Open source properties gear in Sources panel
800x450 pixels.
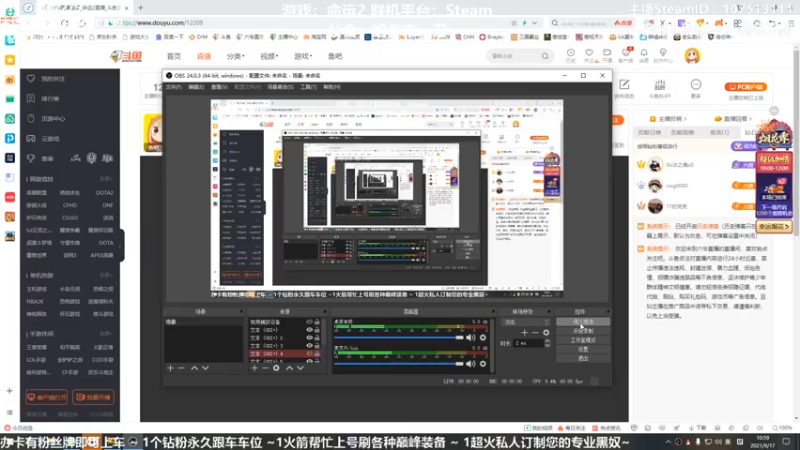coord(276,368)
